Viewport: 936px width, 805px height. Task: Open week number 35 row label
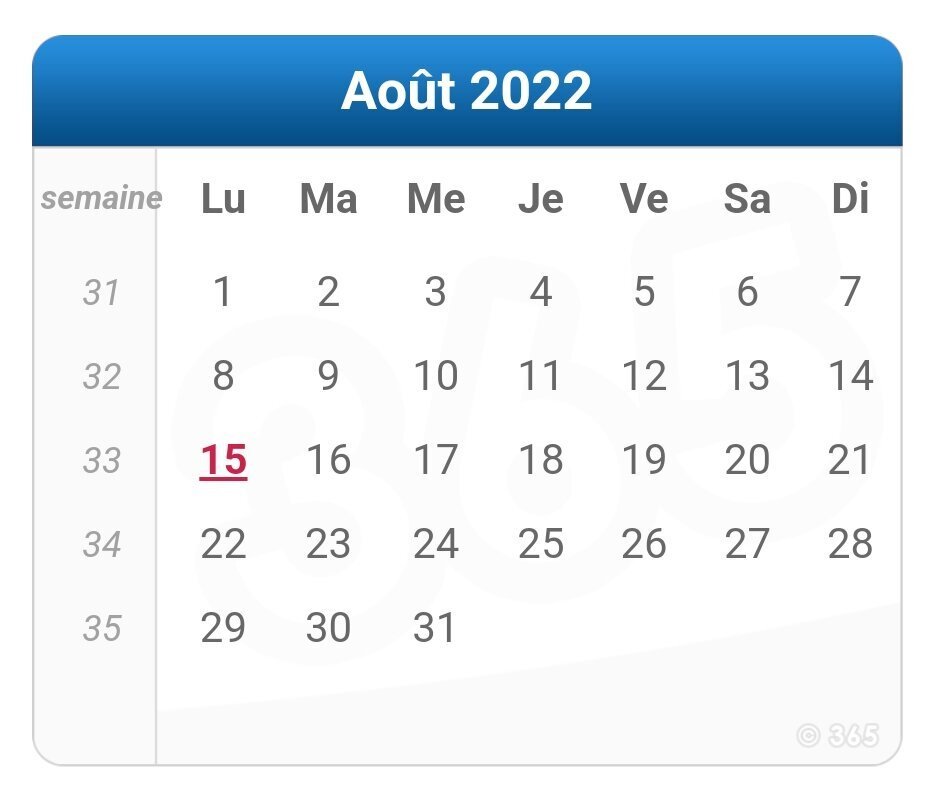[101, 628]
